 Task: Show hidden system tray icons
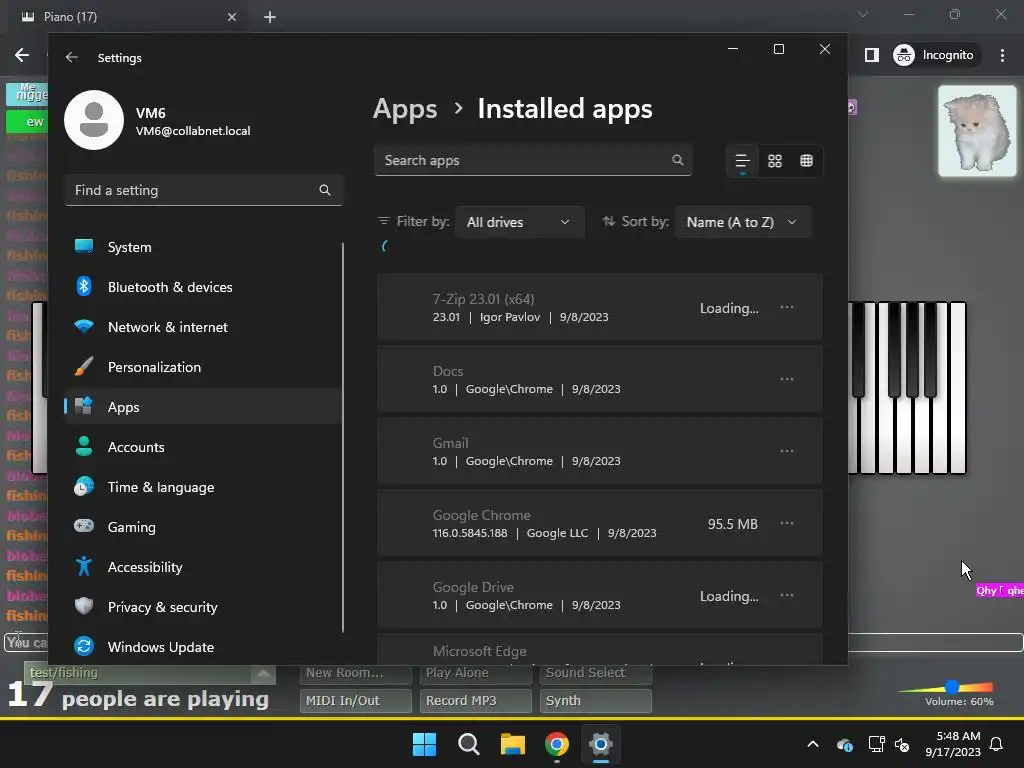pyautogui.click(x=813, y=744)
